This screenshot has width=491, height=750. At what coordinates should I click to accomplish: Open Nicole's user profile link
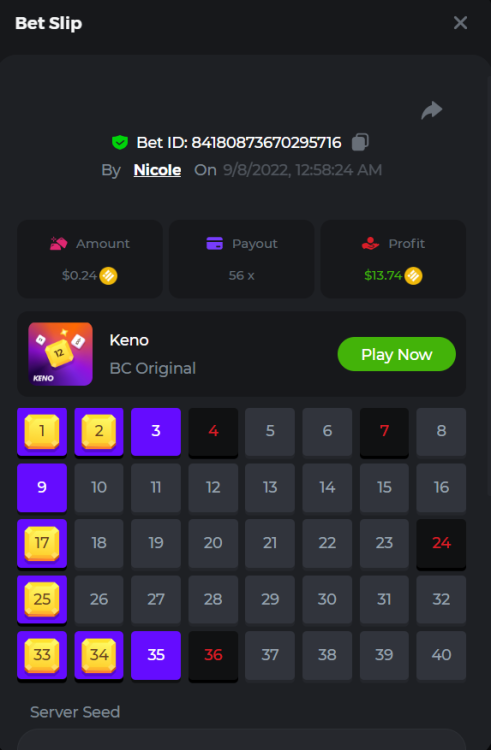pos(157,170)
